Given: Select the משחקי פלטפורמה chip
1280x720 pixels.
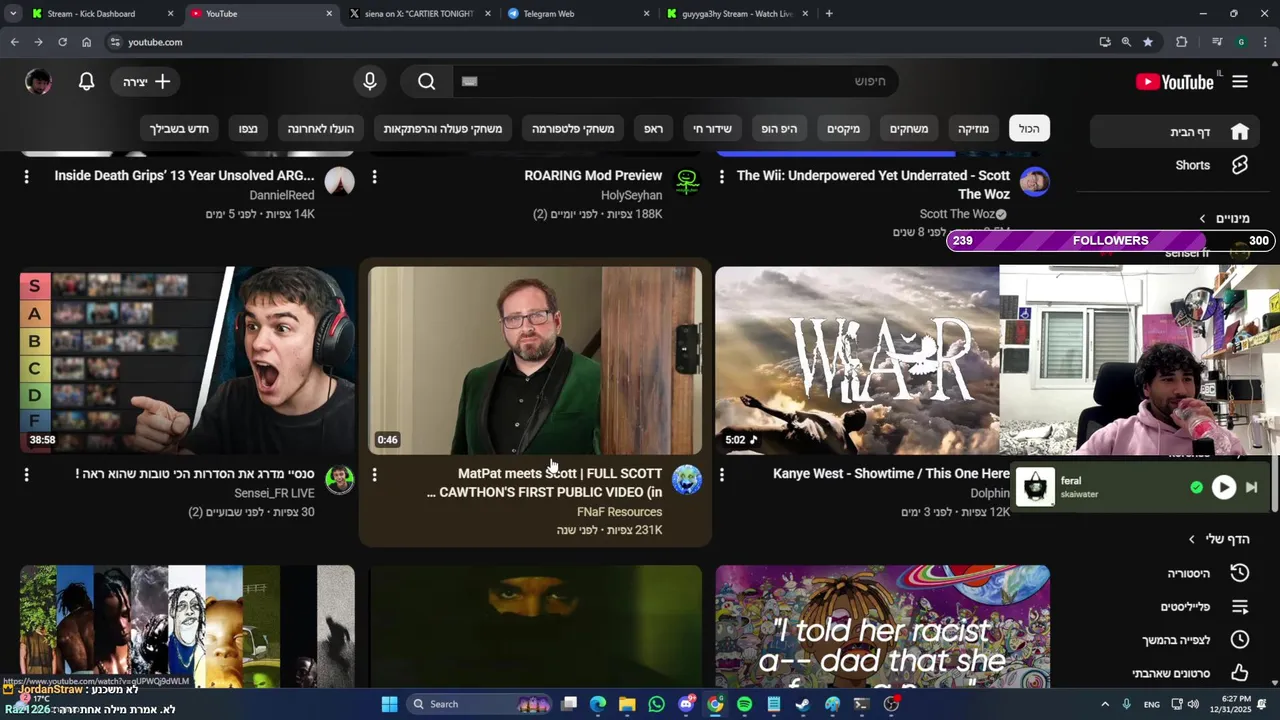Looking at the screenshot, I should point(573,129).
